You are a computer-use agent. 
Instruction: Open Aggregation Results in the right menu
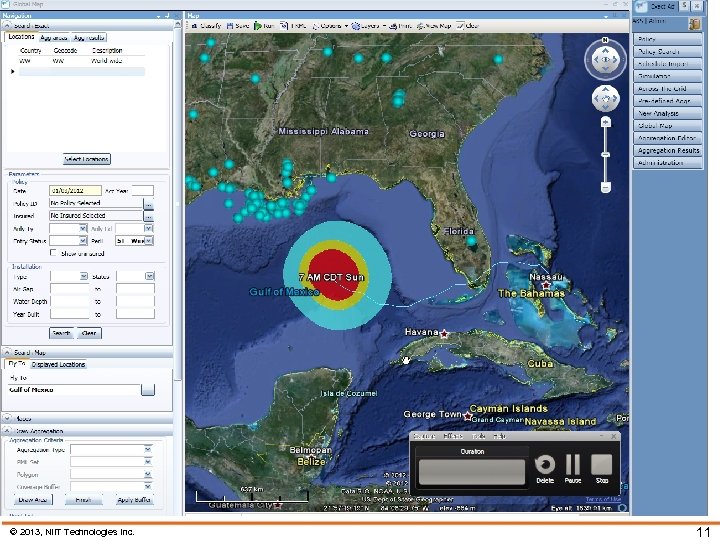pyautogui.click(x=668, y=150)
